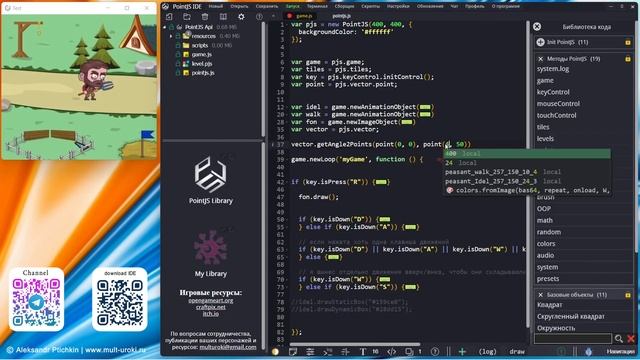Click the info icon in sidebar toolbar

pyautogui.click(x=259, y=16)
